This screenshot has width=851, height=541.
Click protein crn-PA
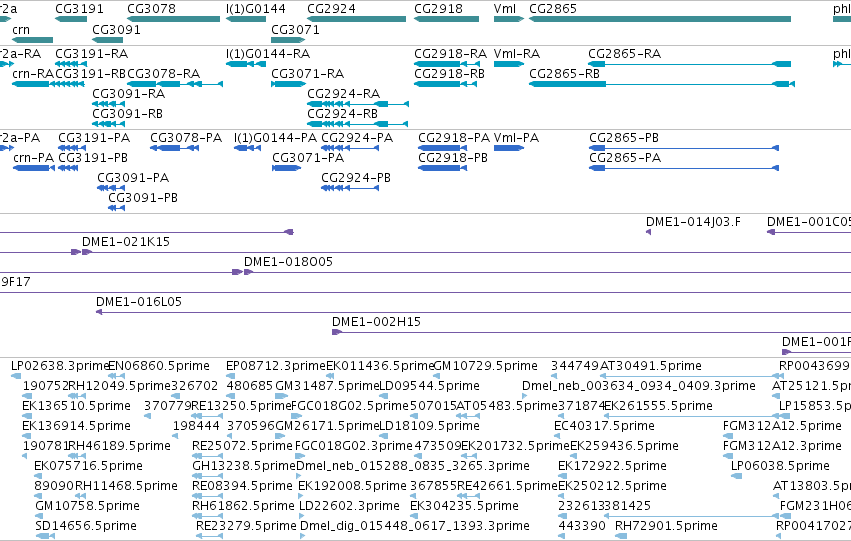click(34, 158)
